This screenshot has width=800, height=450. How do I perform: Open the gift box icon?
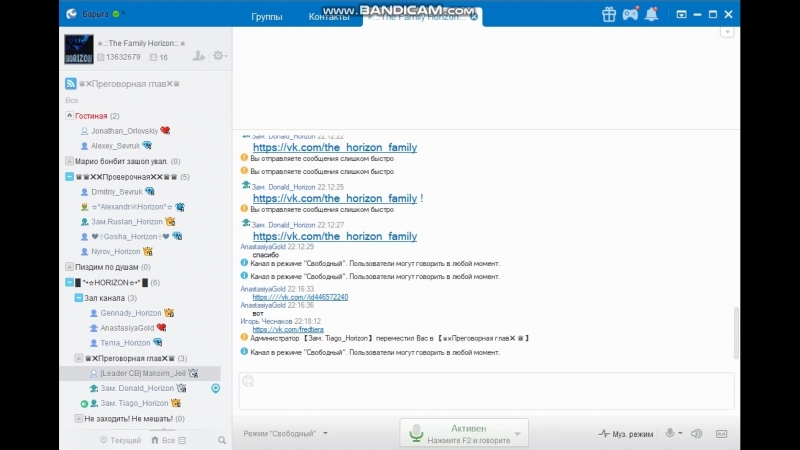tap(608, 14)
